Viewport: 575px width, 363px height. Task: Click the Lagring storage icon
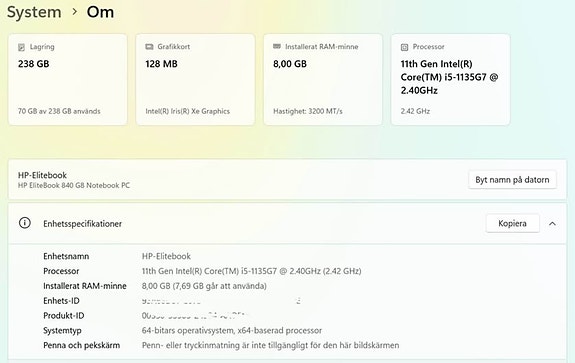pos(22,47)
